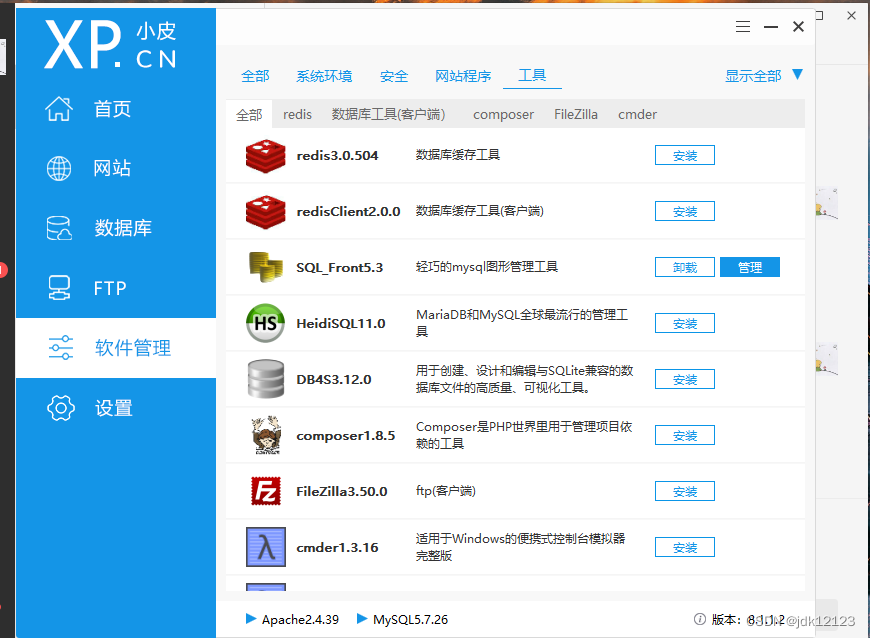
Task: Click the triangle arrow beside 显示全部
Action: 797,74
